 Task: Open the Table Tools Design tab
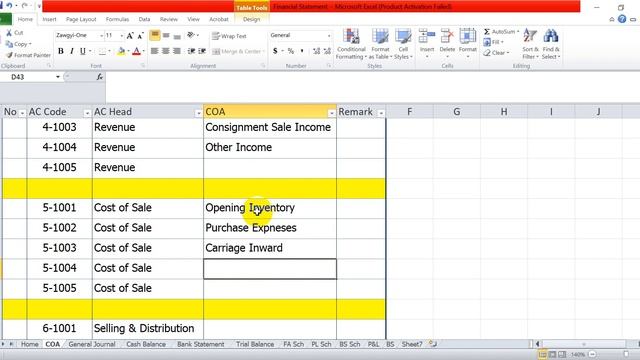(251, 19)
